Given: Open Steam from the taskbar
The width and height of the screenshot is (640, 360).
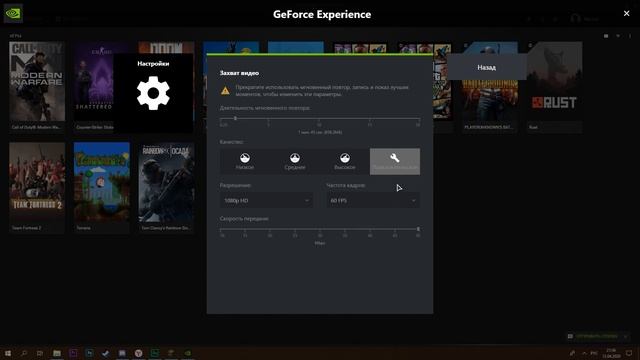Looking at the screenshot, I should (x=106, y=353).
